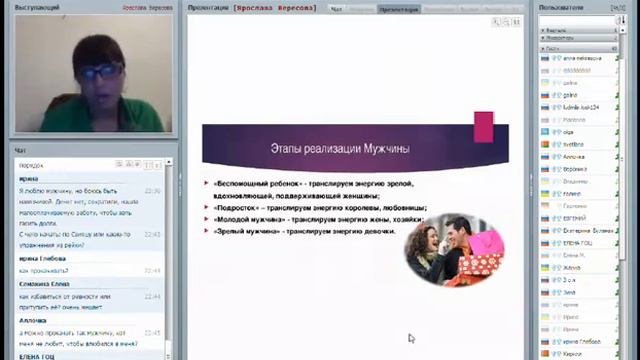Viewport: 640px width, 360px height.
Task: Click the status icon next to svetlana
Action: click(617, 144)
